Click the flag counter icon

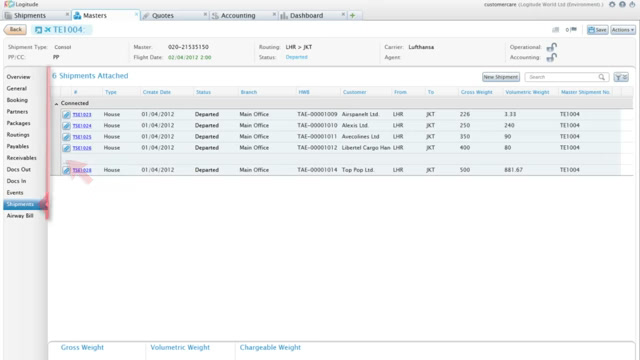pyautogui.click(x=571, y=30)
